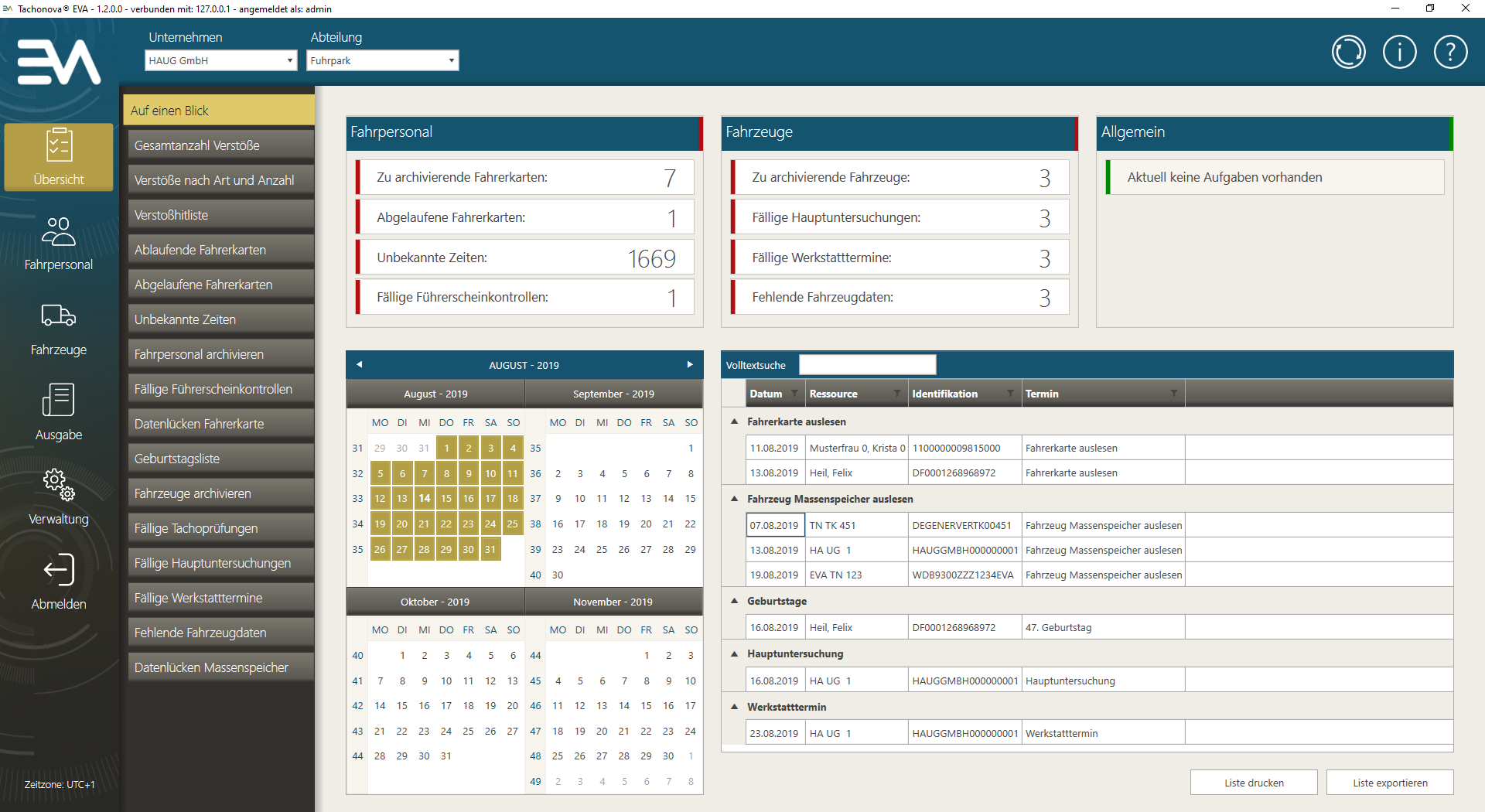
Task: Open the info icon in header
Action: click(1399, 53)
